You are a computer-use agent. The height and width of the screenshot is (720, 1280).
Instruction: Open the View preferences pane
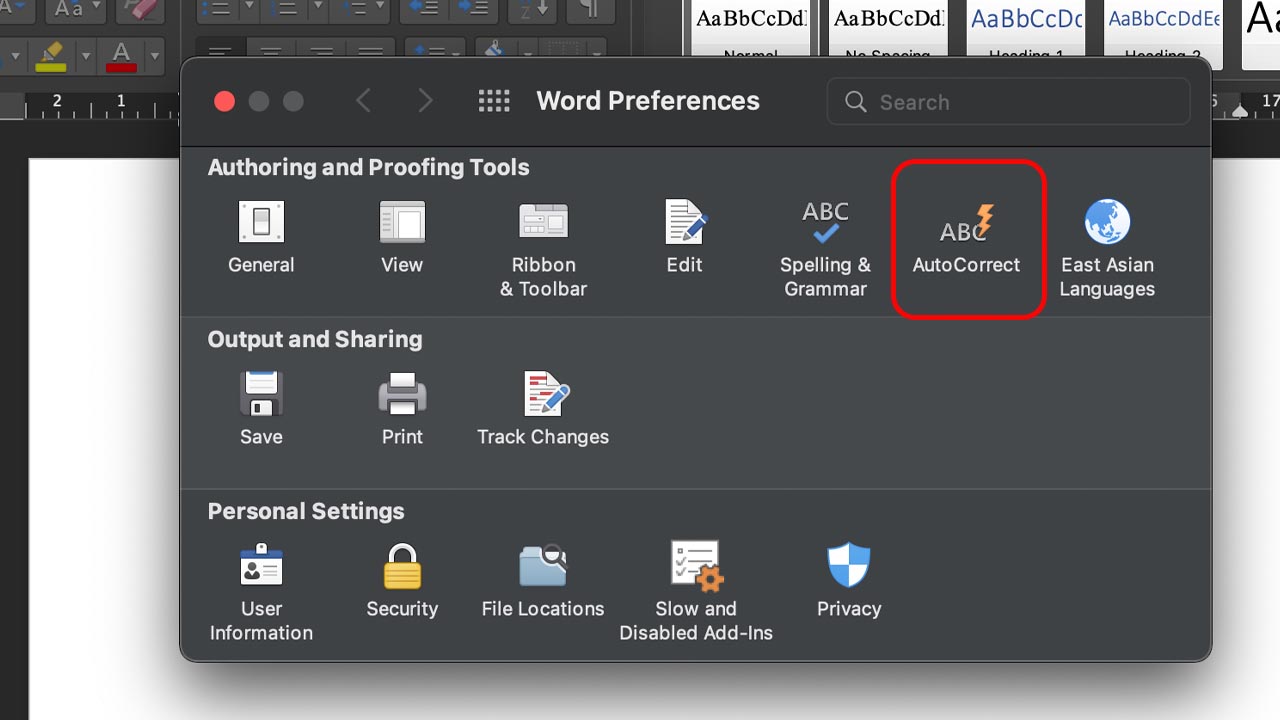(402, 237)
